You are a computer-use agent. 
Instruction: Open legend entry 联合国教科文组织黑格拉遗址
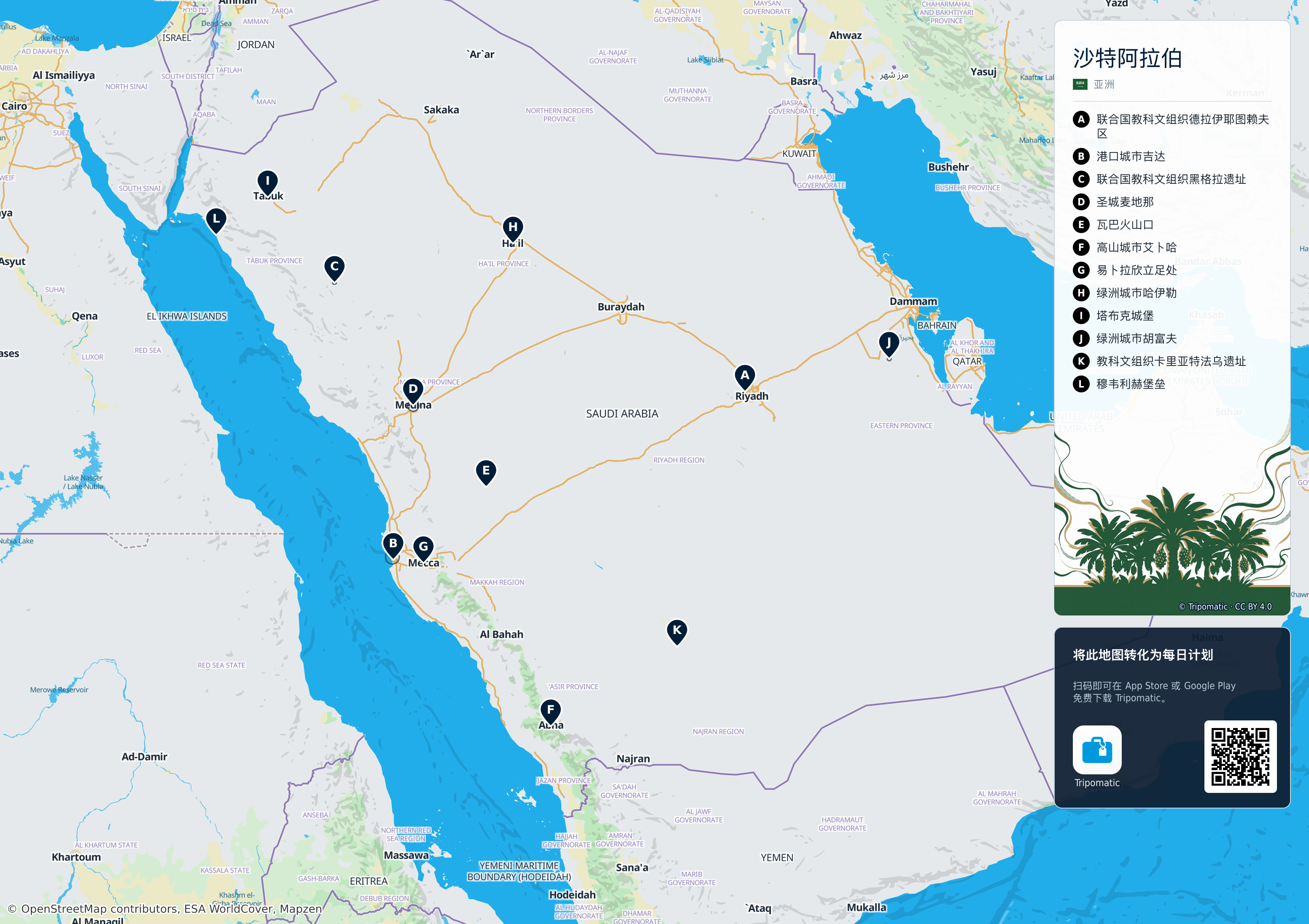(1160, 179)
